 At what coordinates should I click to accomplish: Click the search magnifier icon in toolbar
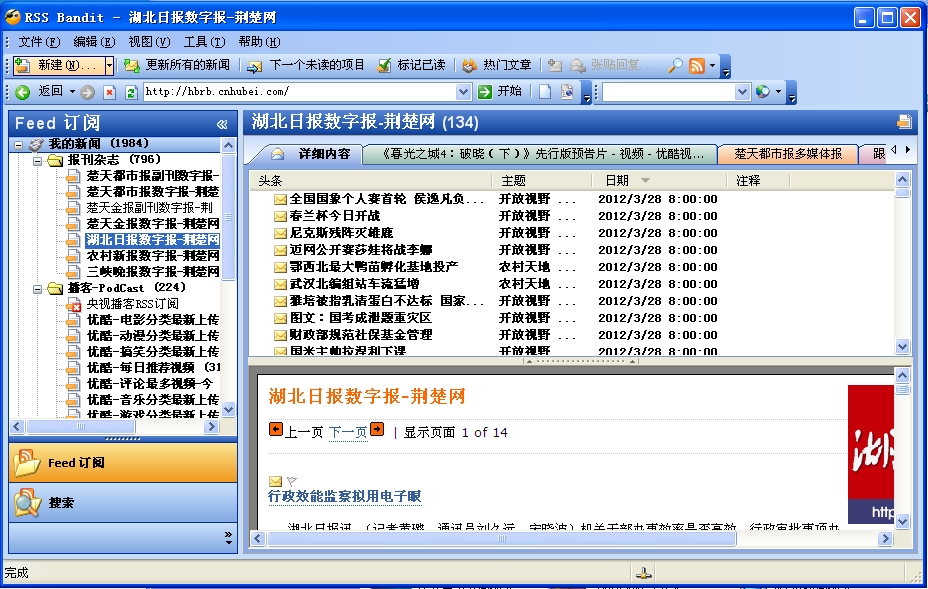pyautogui.click(x=675, y=65)
